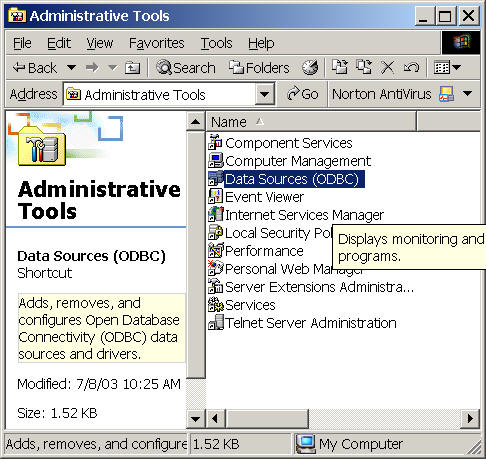Screen dimensions: 486x459
Task: Click the History toolbar icon
Action: click(x=310, y=68)
